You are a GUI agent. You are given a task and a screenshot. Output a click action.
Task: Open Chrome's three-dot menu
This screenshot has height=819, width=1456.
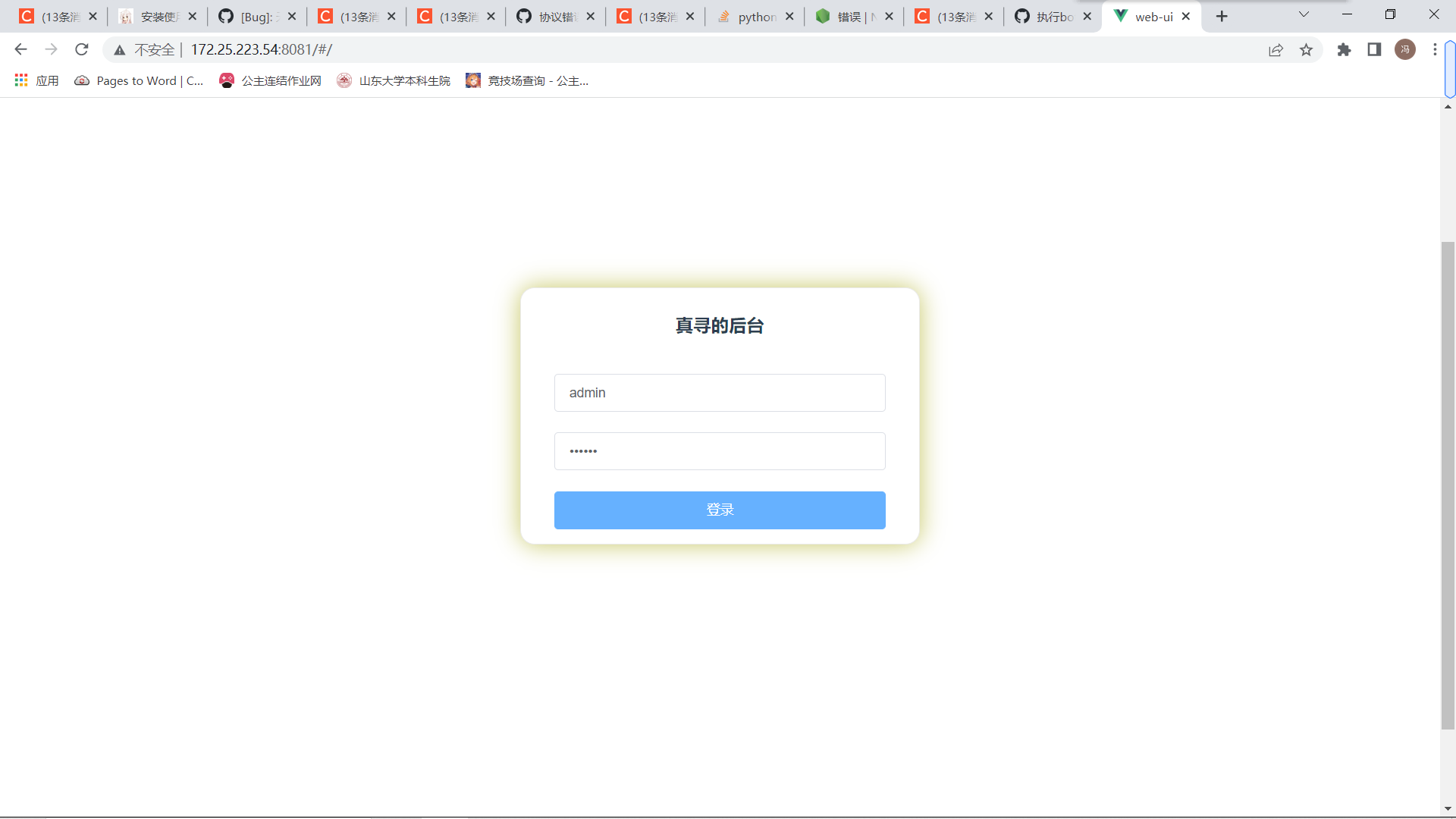point(1435,49)
